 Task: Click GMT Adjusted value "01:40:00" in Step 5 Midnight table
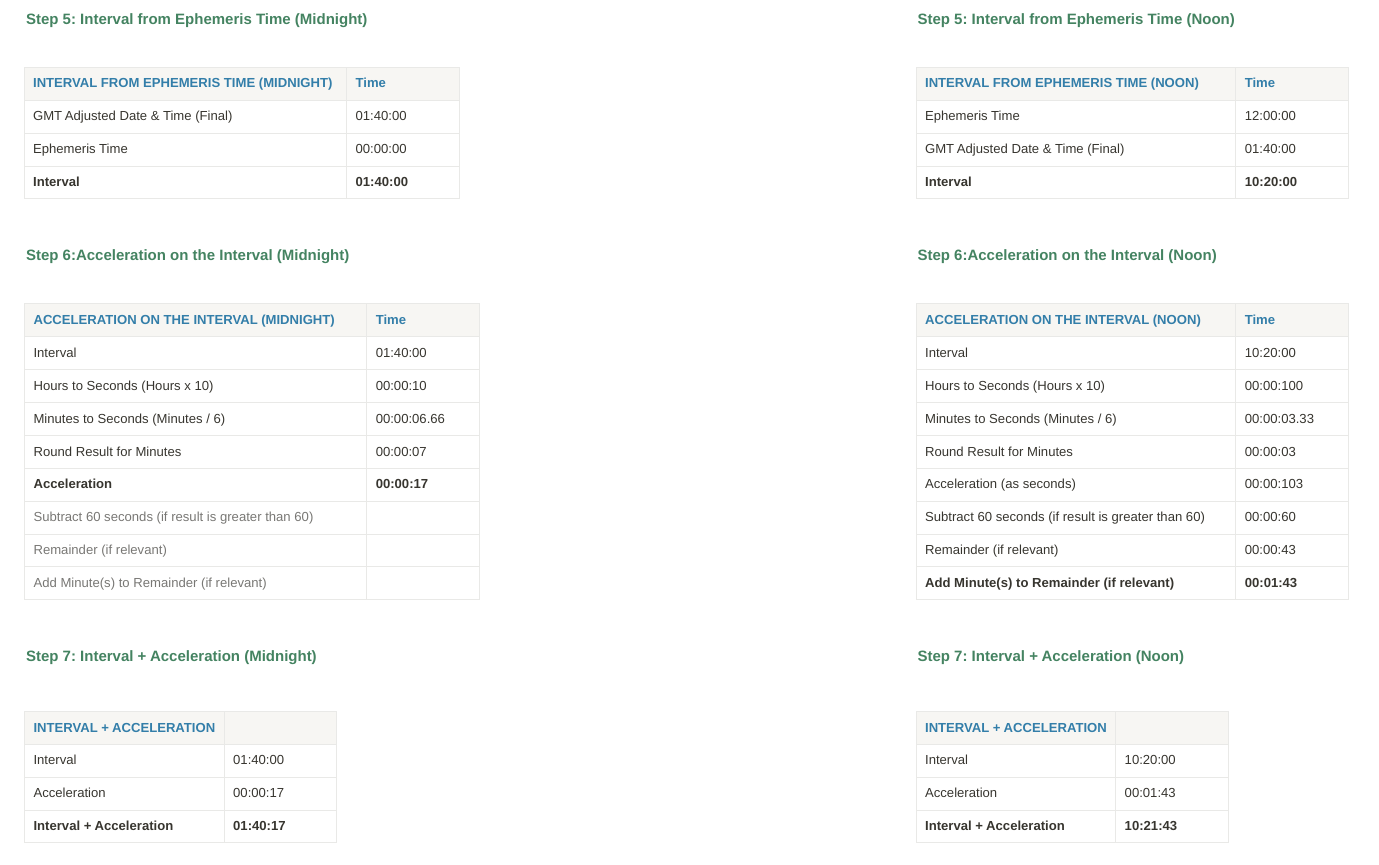pyautogui.click(x=381, y=116)
